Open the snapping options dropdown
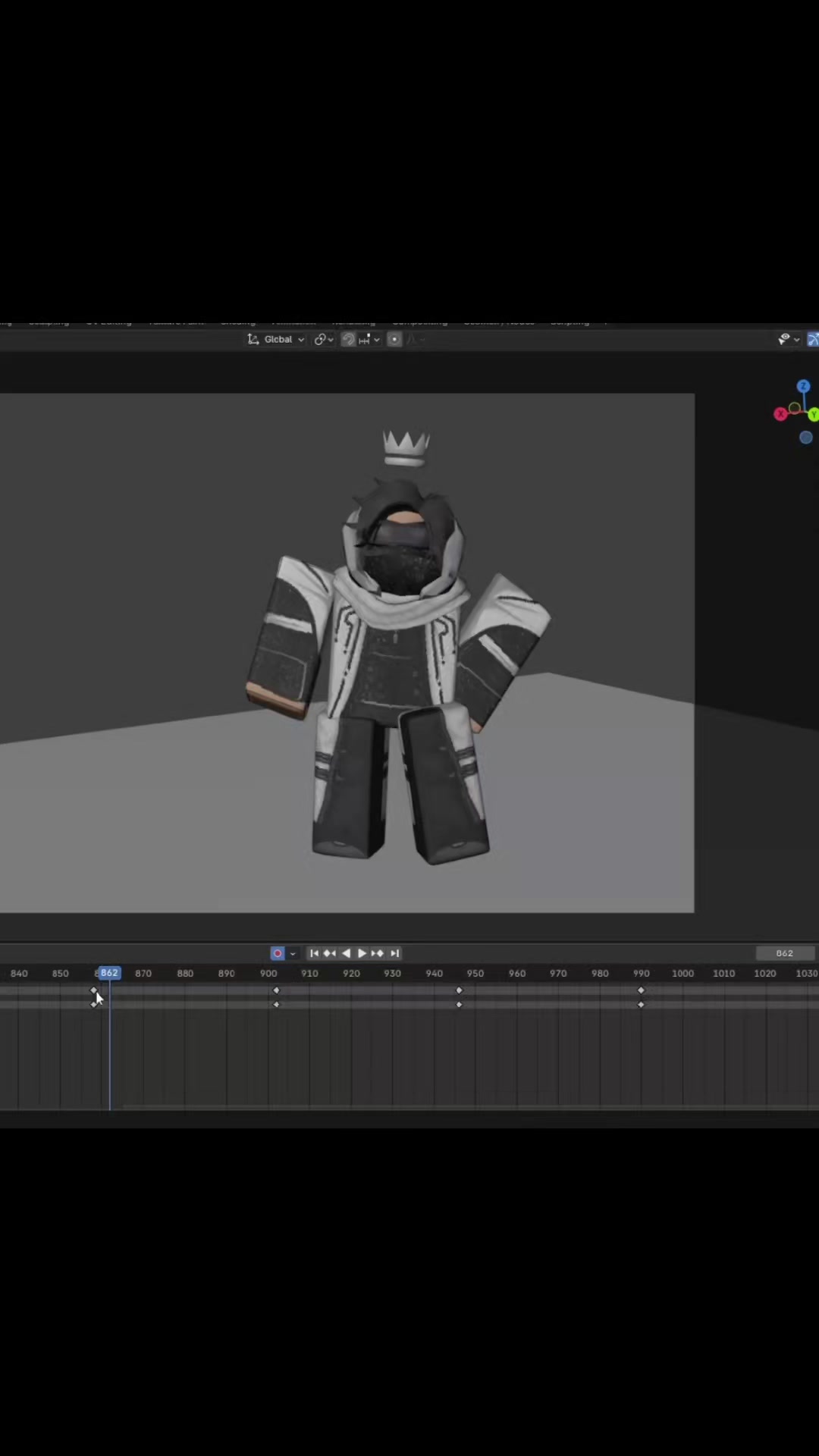The image size is (819, 1456). [x=369, y=339]
